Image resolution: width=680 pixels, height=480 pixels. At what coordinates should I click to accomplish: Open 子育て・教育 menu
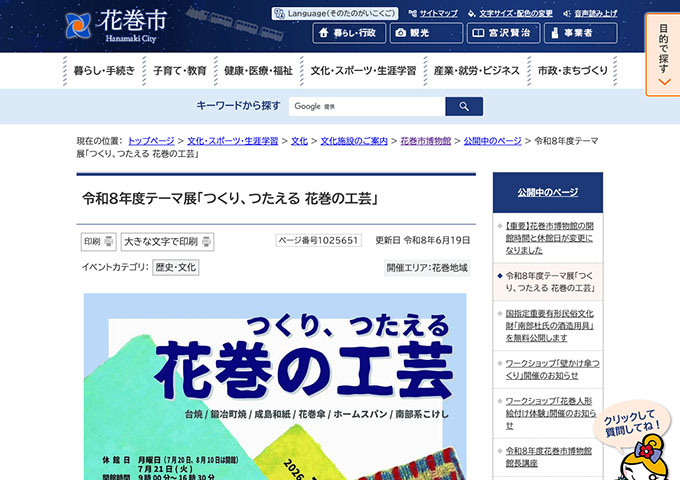point(180,71)
